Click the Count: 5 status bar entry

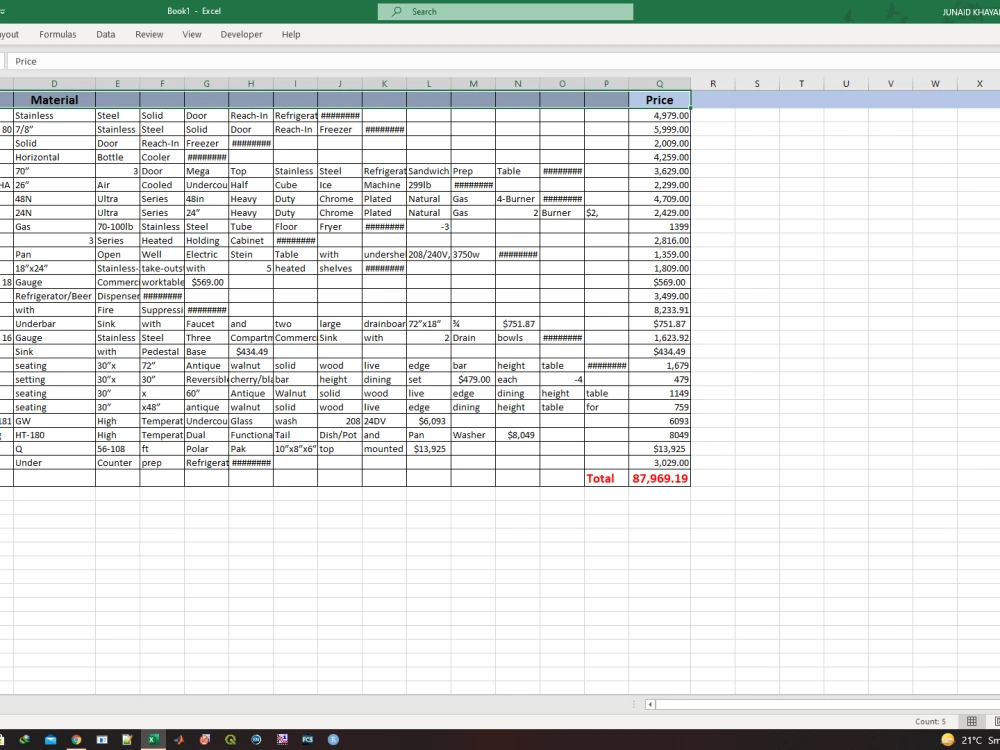pos(930,721)
